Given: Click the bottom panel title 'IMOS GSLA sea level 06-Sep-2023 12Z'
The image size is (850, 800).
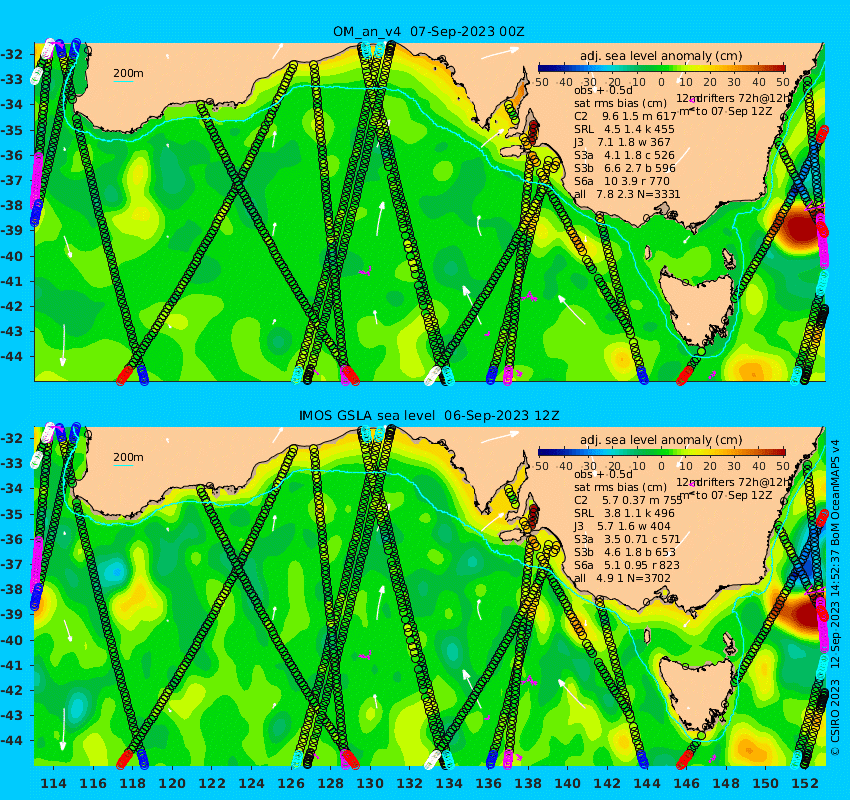Looking at the screenshot, I should 428,415.
